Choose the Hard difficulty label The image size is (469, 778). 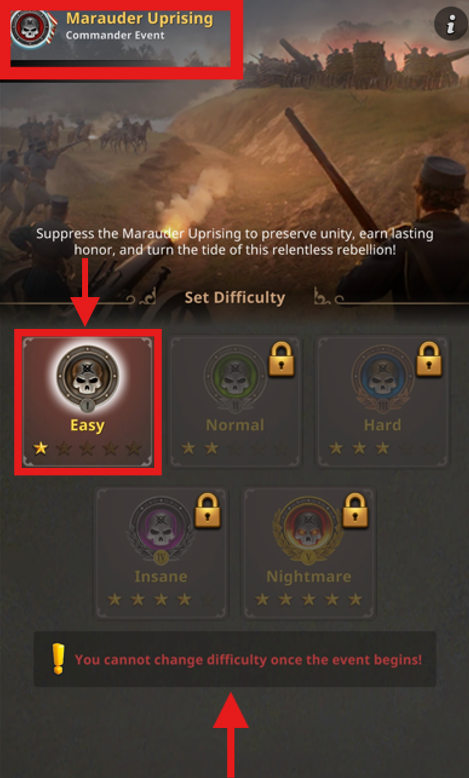pyautogui.click(x=382, y=425)
